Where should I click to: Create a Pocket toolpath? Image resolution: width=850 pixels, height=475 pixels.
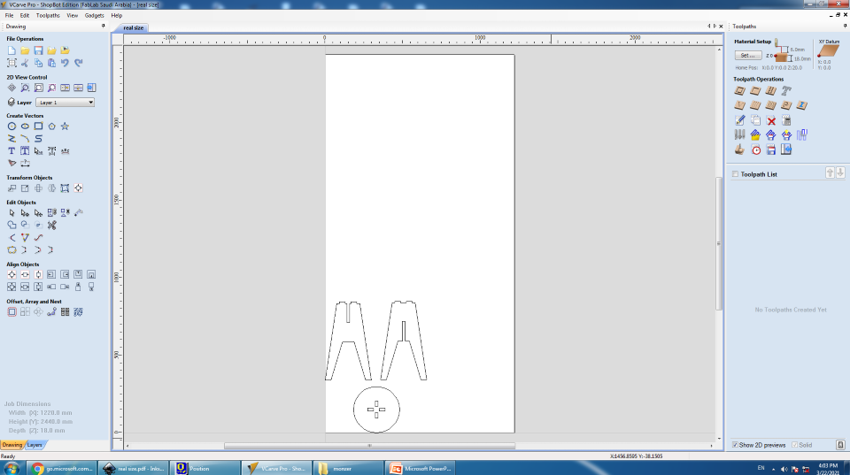coord(755,91)
